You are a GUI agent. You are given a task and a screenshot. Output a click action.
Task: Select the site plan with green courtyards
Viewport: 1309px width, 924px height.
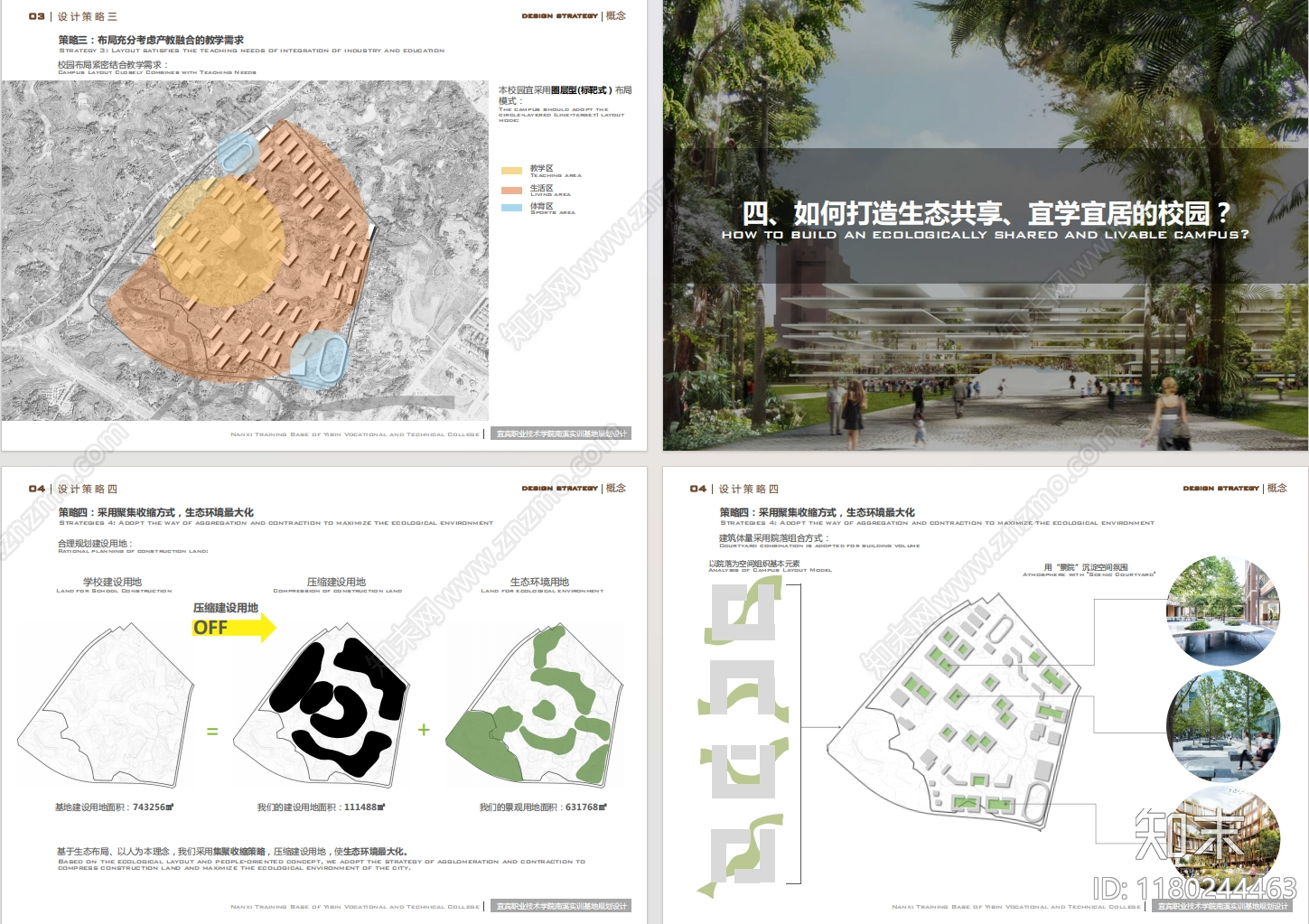click(x=952, y=710)
